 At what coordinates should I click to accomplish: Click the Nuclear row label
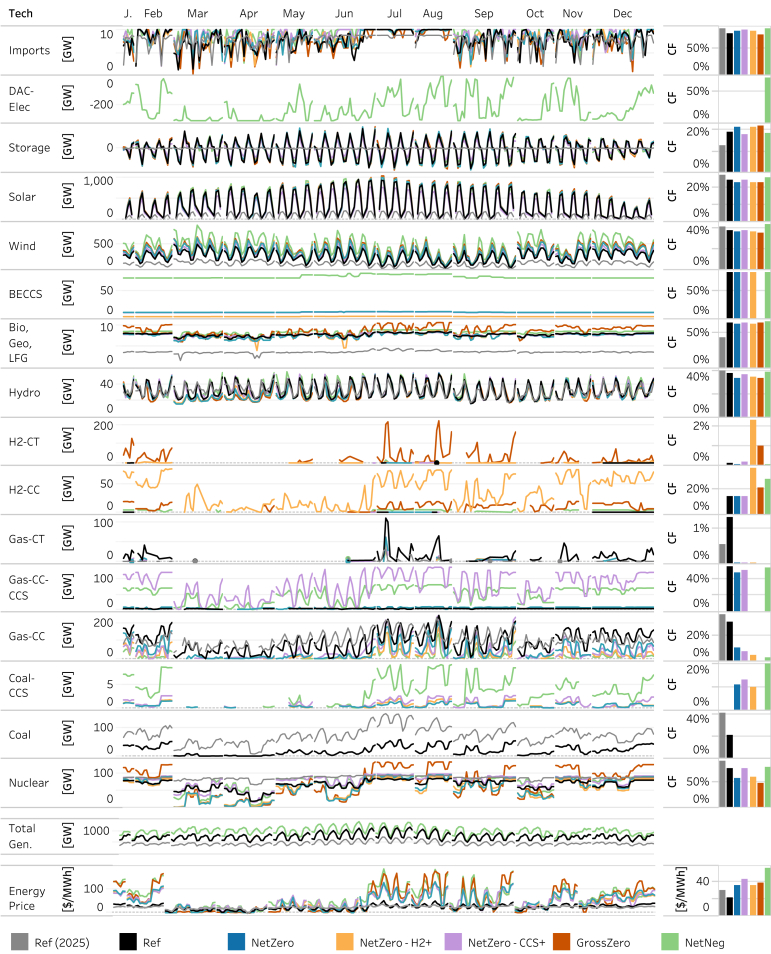pyautogui.click(x=29, y=782)
